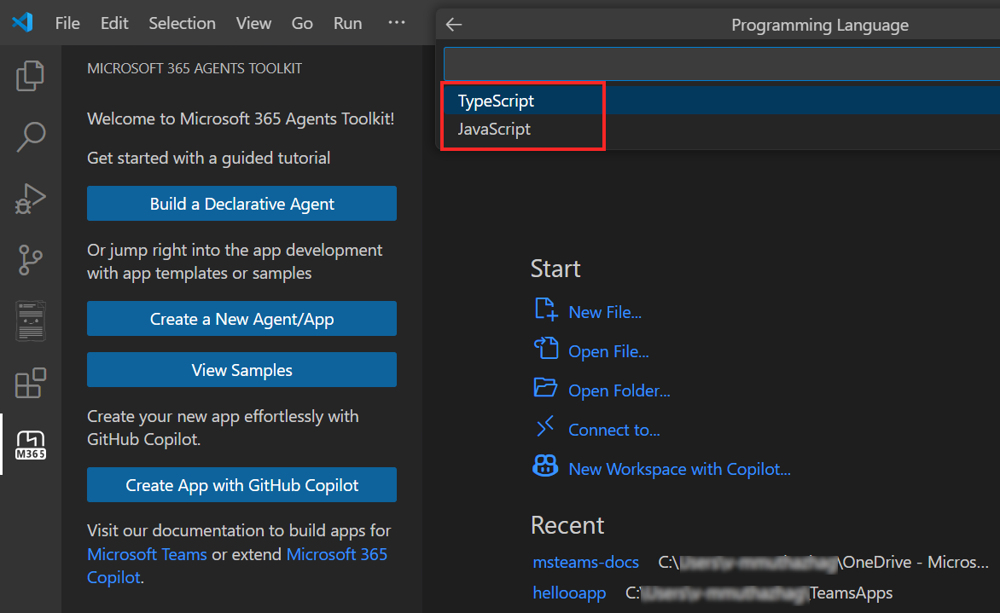
Task: Open recent folder hellooapp
Action: click(x=569, y=593)
